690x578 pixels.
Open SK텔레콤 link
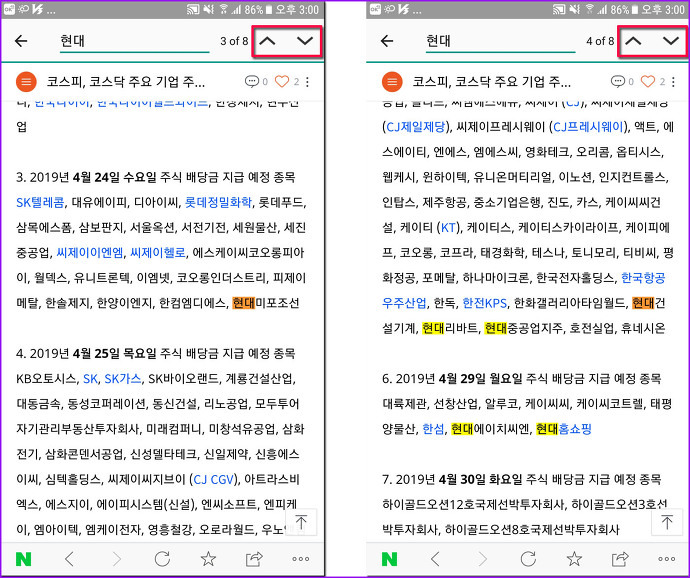coord(40,202)
